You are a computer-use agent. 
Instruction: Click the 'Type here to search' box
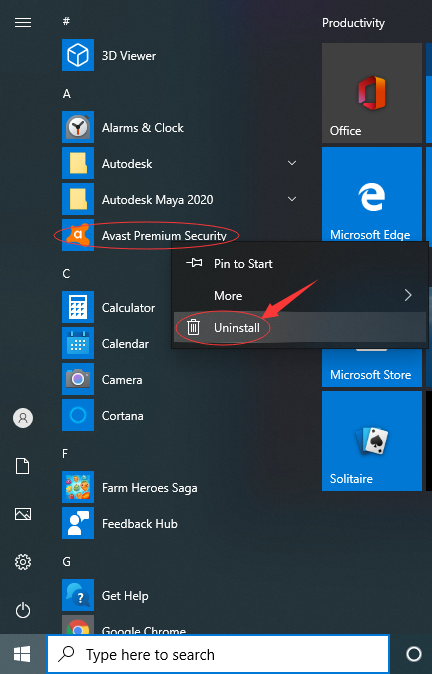[x=218, y=654]
